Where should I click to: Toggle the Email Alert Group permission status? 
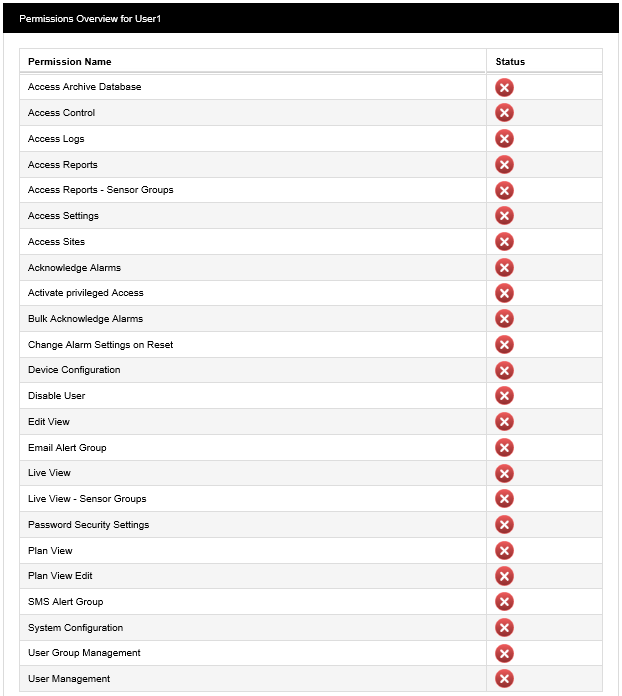click(x=505, y=448)
